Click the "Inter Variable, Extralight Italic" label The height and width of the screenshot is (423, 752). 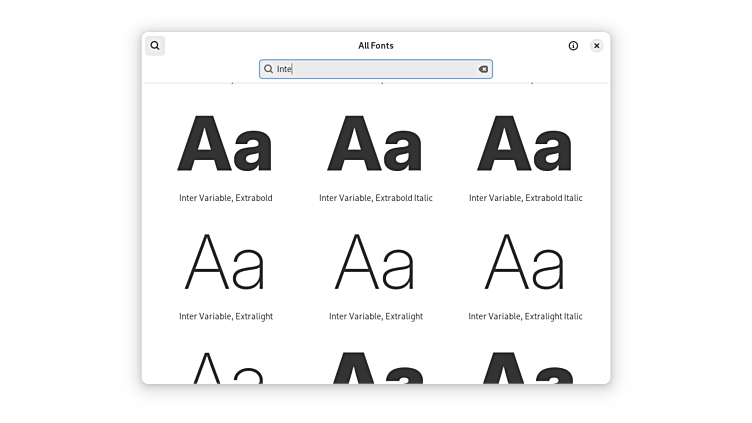pos(525,316)
